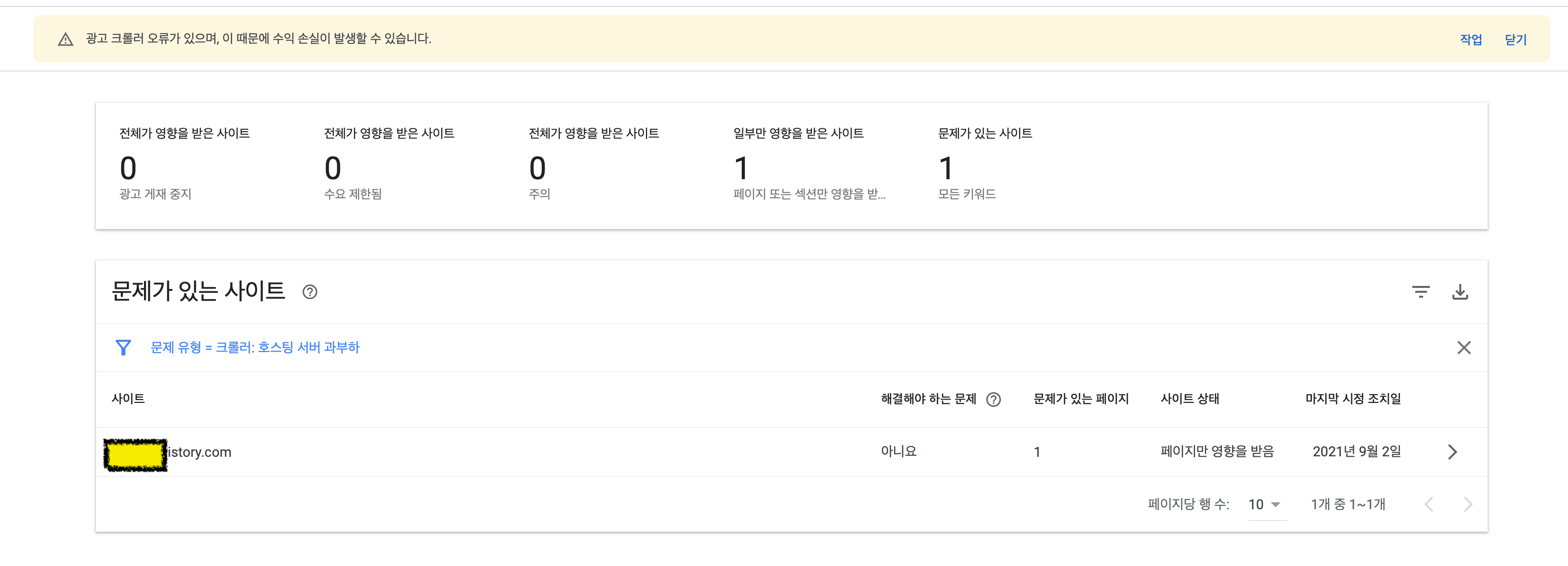Viewport: 1568px width, 566px height.
Task: Remove the active filter with the X
Action: pos(1464,347)
